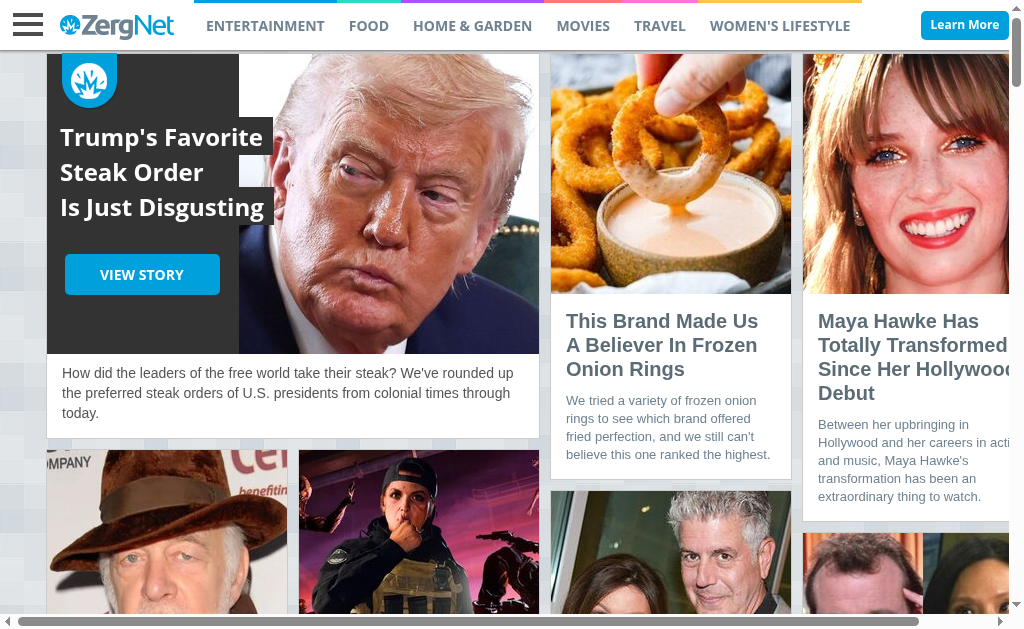Click the onion rings photo thumbnail

tap(671, 174)
